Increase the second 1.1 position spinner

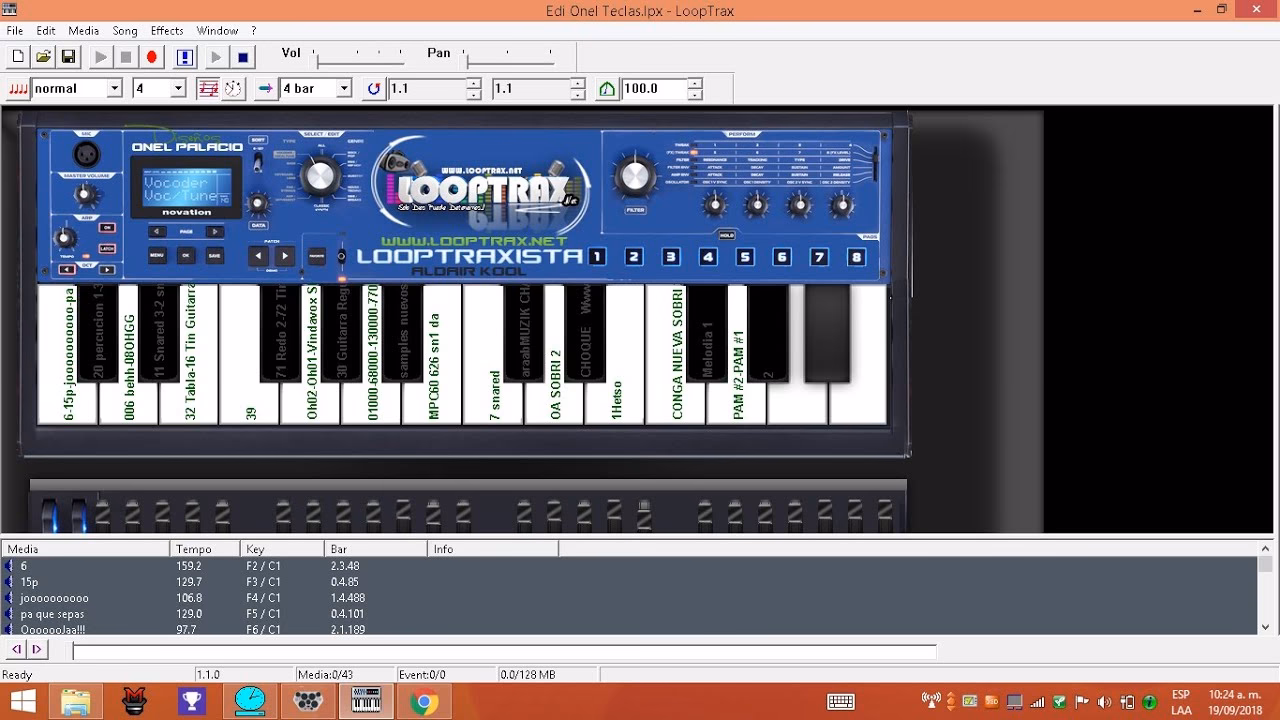(577, 84)
